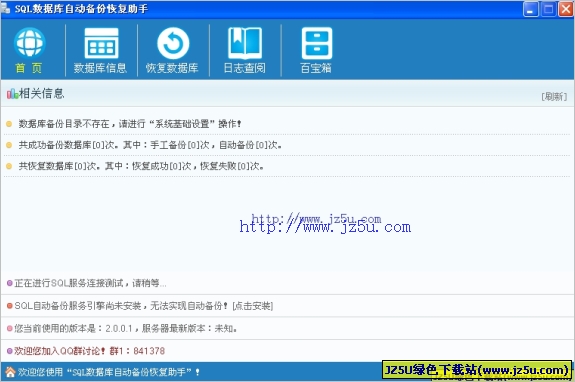Click the 欢迎您加入QQ群讨论 line
Image resolution: width=575 pixels, height=382 pixels.
(89, 351)
